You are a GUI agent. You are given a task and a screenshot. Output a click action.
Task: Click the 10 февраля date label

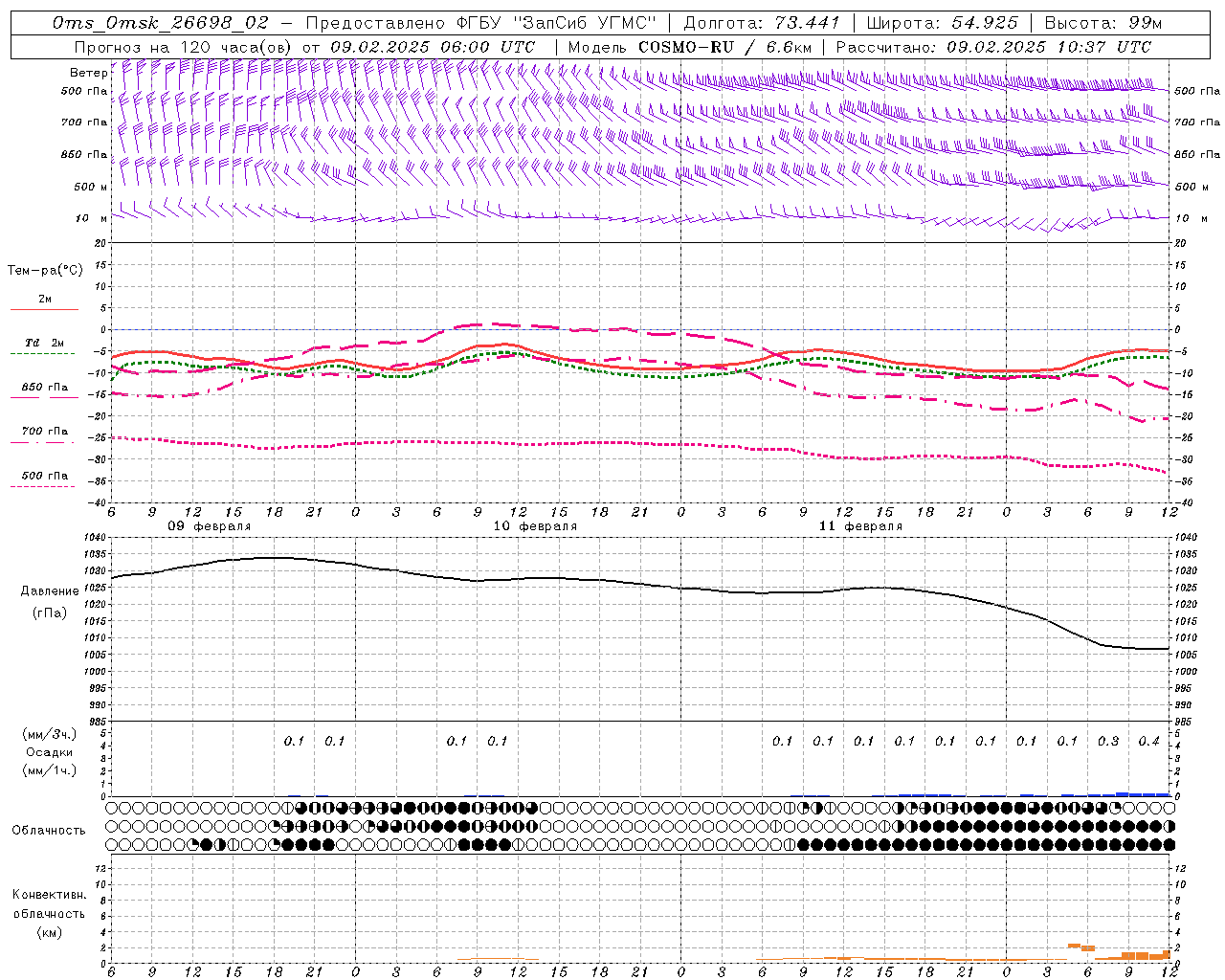click(x=535, y=526)
